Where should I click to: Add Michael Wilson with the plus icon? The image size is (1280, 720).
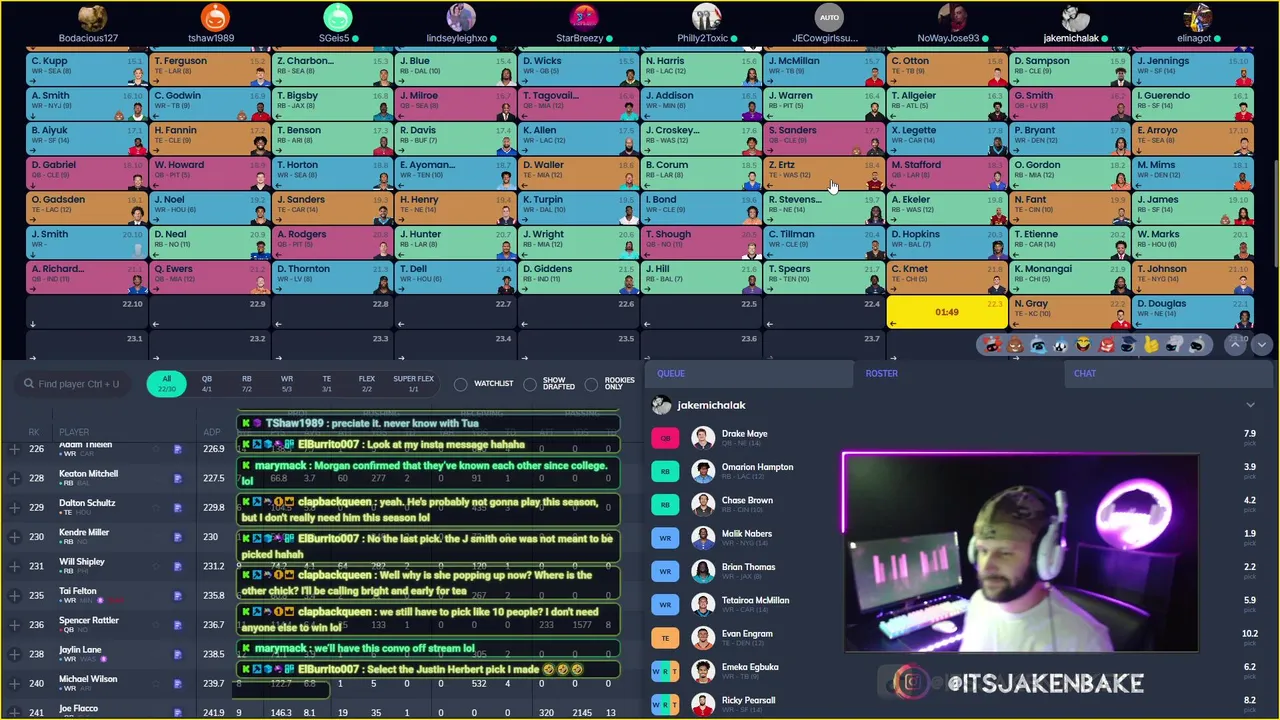pyautogui.click(x=14, y=684)
